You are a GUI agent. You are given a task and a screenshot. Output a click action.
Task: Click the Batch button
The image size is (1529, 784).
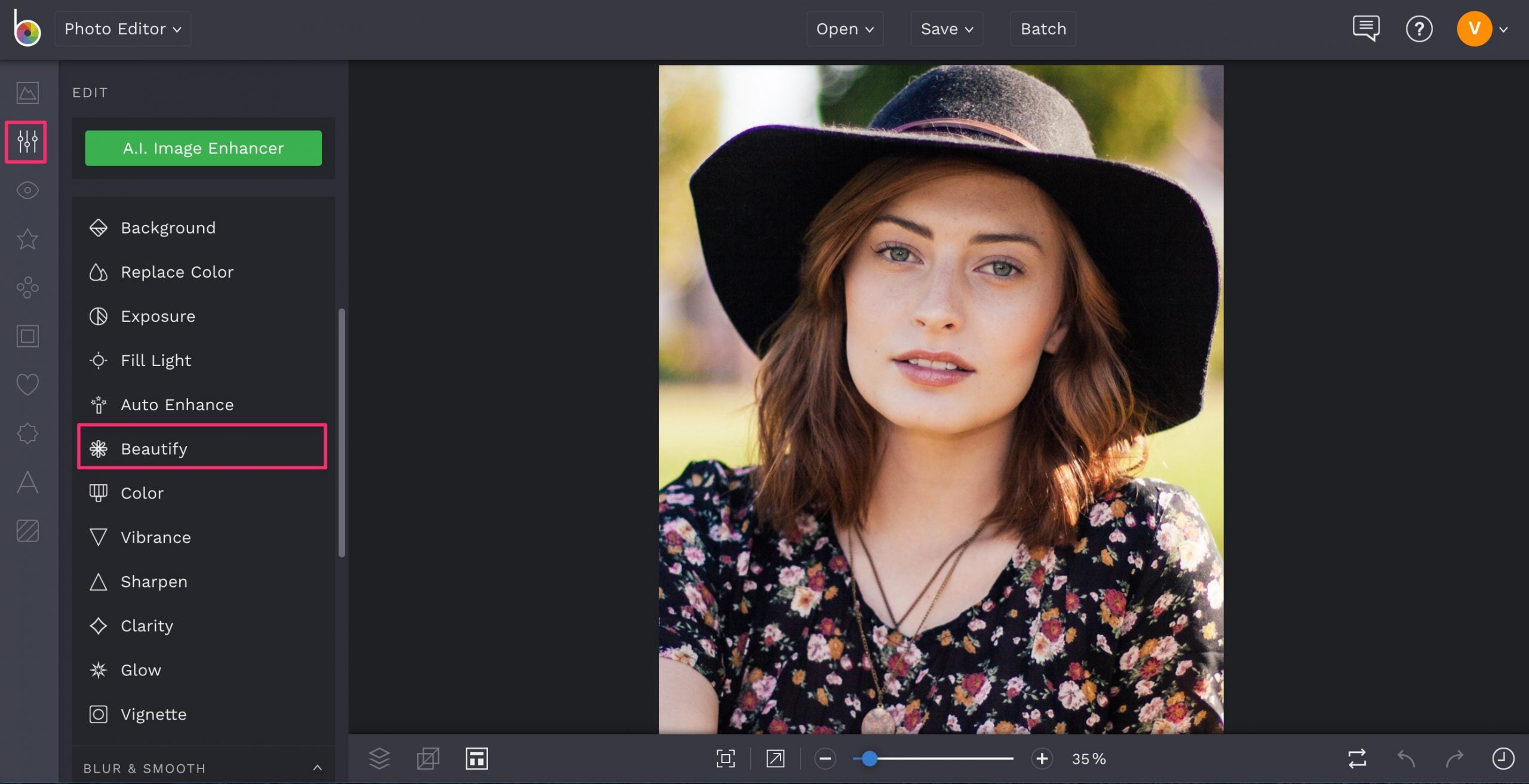tap(1043, 29)
